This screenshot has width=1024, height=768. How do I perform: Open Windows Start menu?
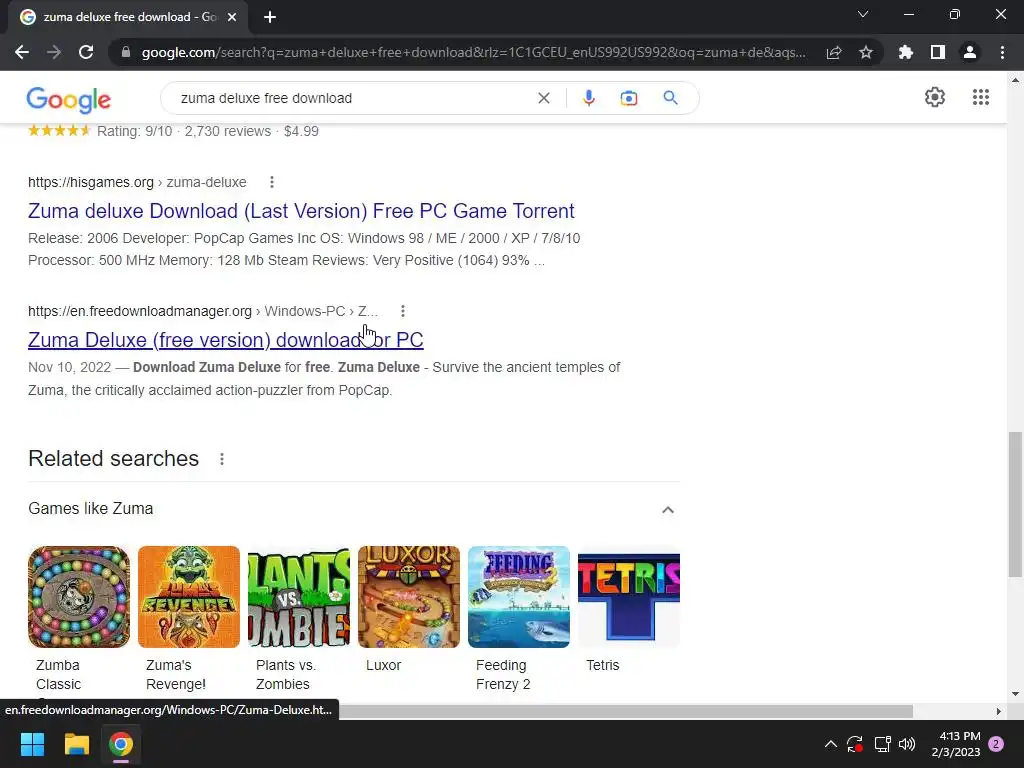(32, 744)
